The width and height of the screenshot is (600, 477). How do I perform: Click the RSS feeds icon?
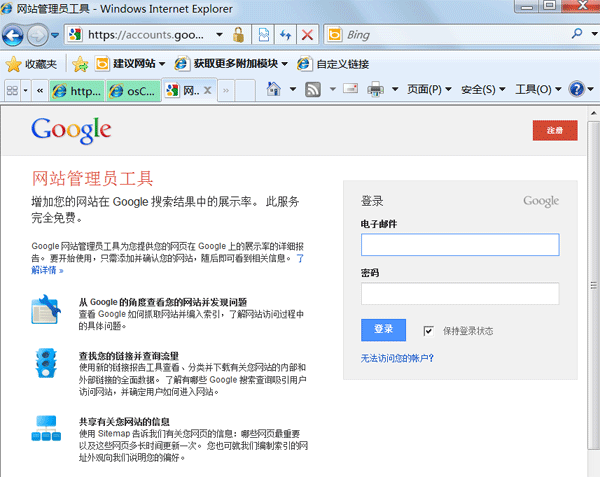point(313,90)
